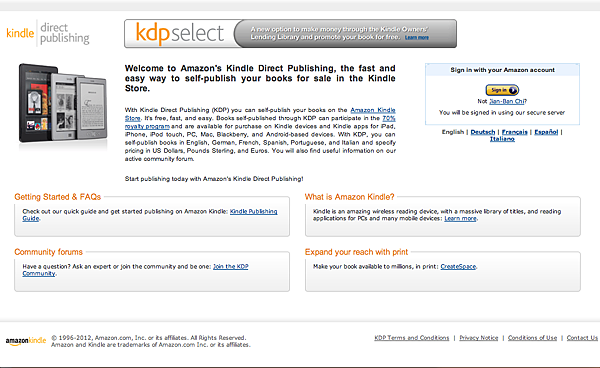
Task: Open the Privacy Notice link
Action: (479, 338)
